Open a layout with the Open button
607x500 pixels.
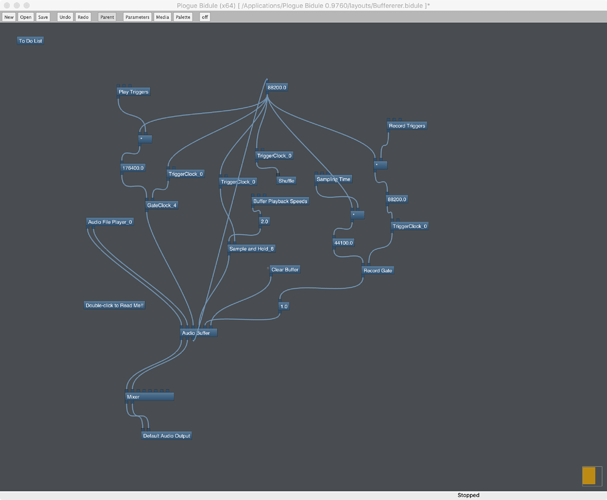26,17
